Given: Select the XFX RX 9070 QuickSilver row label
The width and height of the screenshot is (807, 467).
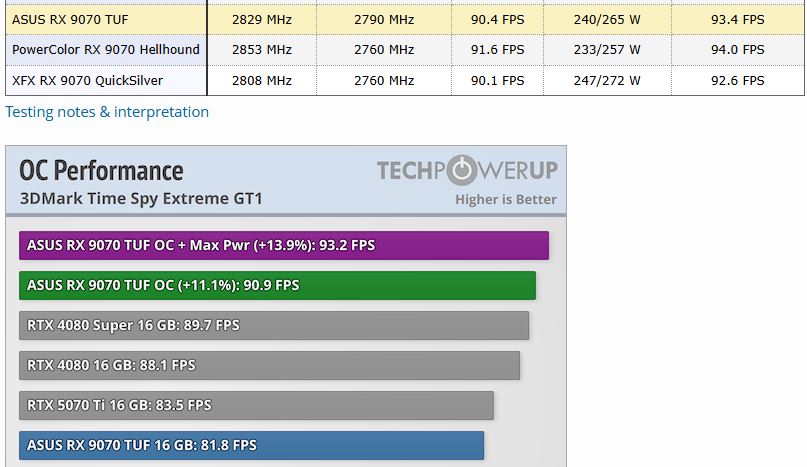Looking at the screenshot, I should tap(87, 80).
